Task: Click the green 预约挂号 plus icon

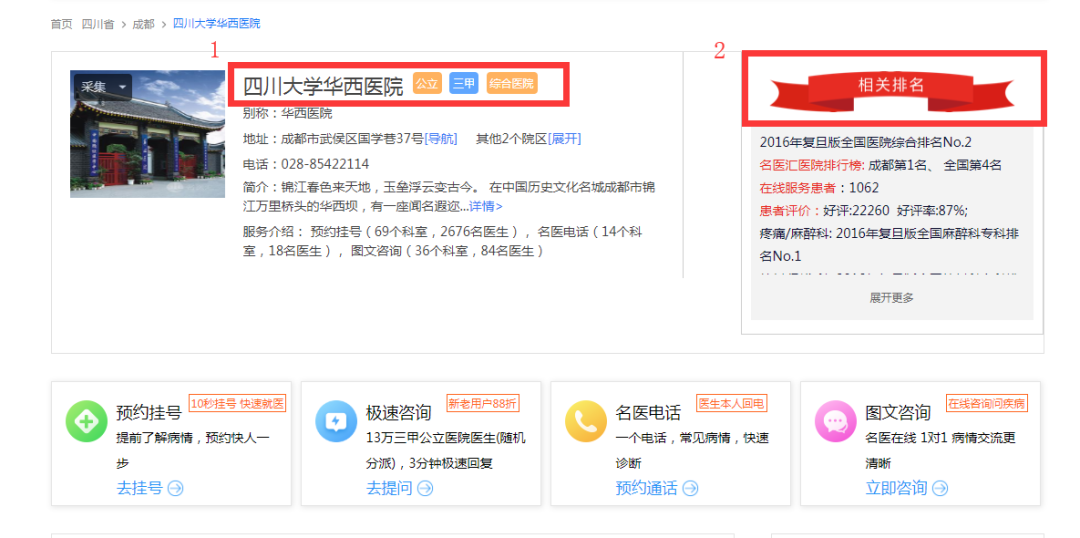Action: tap(86, 420)
